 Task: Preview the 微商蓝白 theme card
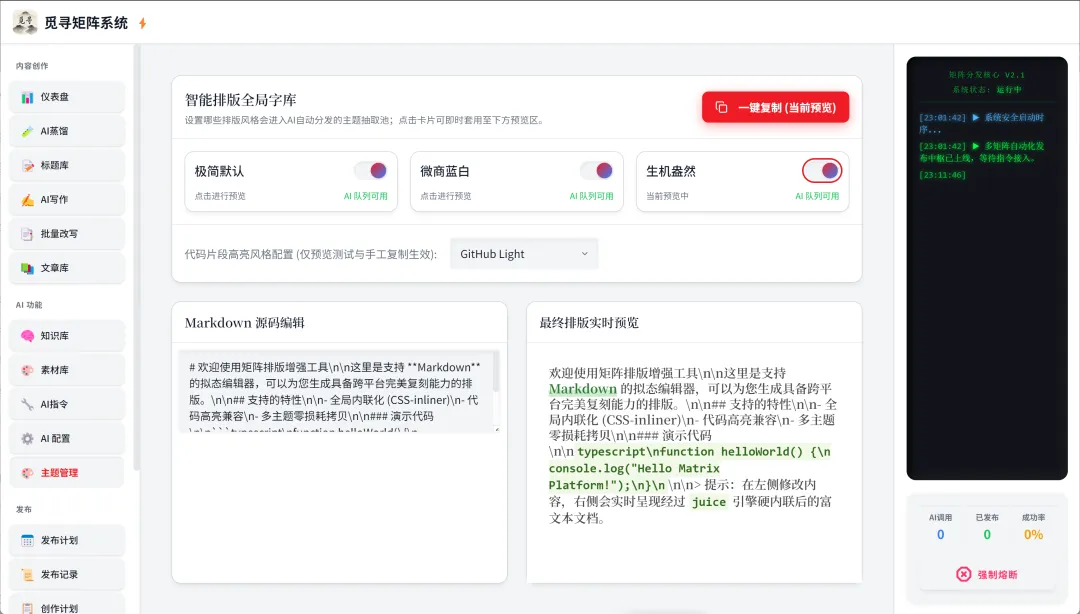pos(517,181)
